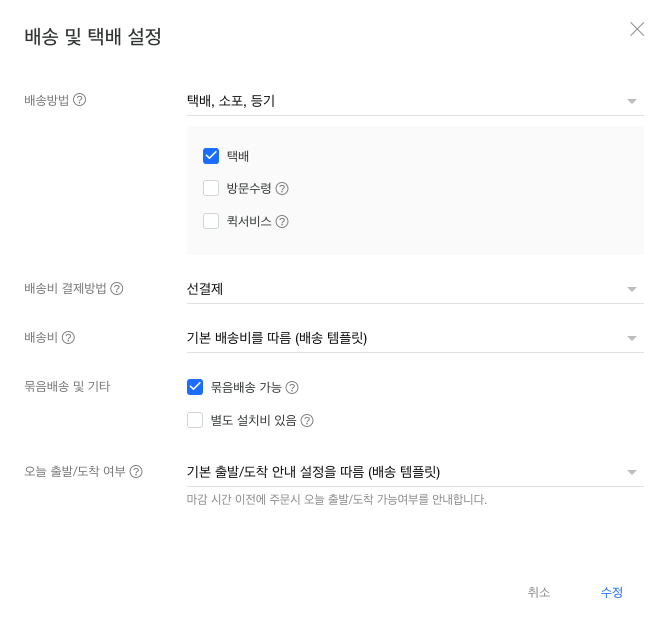Viewport: 668px width, 620px height.
Task: Check the 퀵서비스 option
Action: click(211, 221)
